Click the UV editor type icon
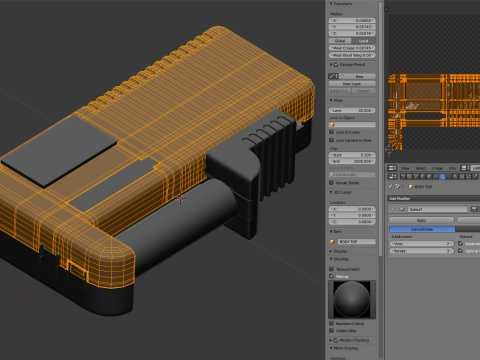Viewport: 480px width, 360px height. coord(392,168)
